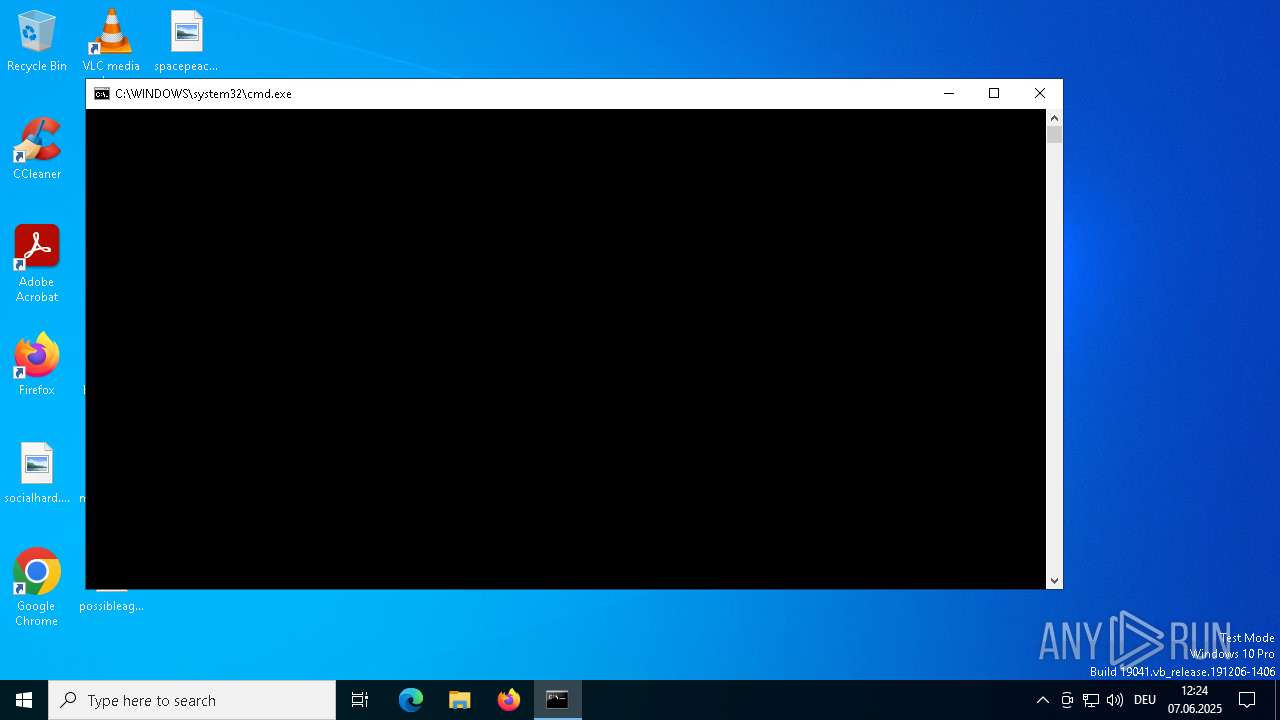Viewport: 1280px width, 720px height.
Task: Open the network status tray icon
Action: click(1091, 700)
